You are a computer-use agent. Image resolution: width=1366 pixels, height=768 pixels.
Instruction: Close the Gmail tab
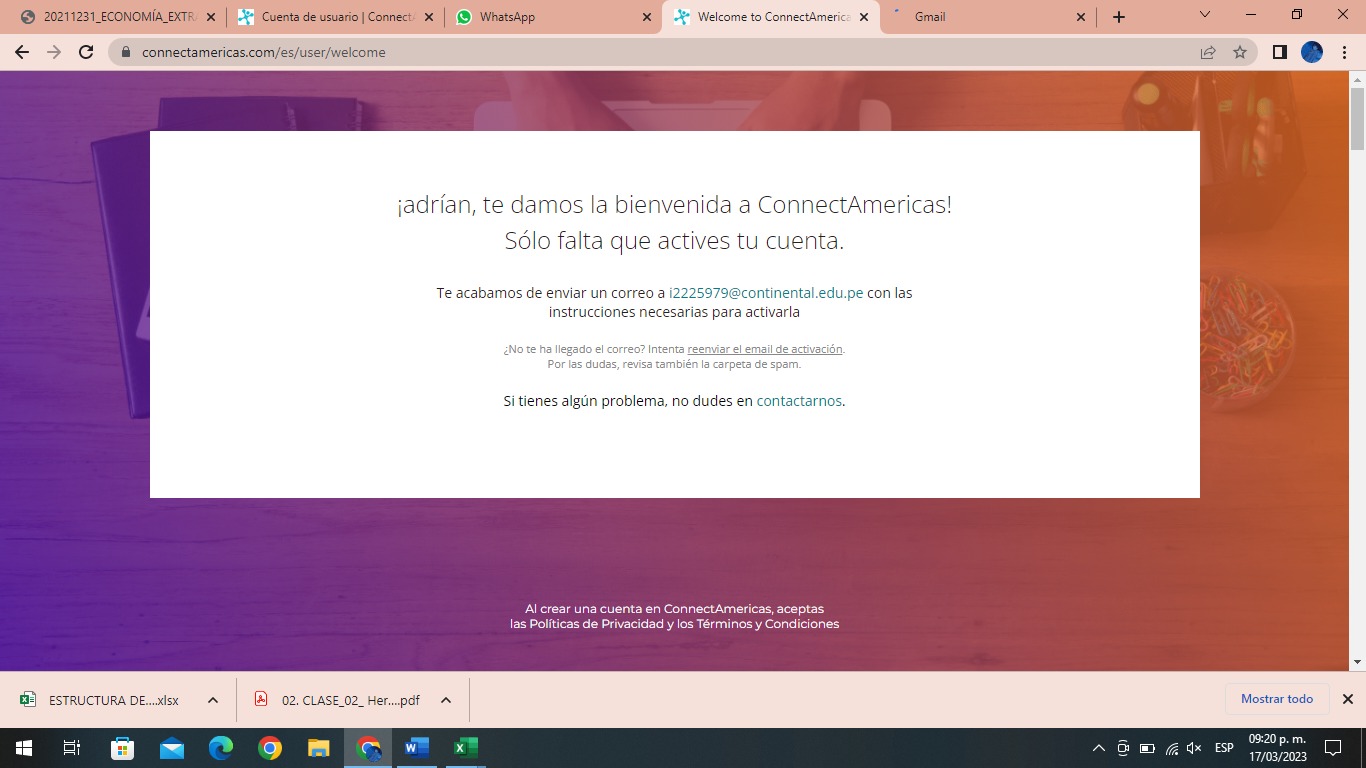[x=1081, y=17]
